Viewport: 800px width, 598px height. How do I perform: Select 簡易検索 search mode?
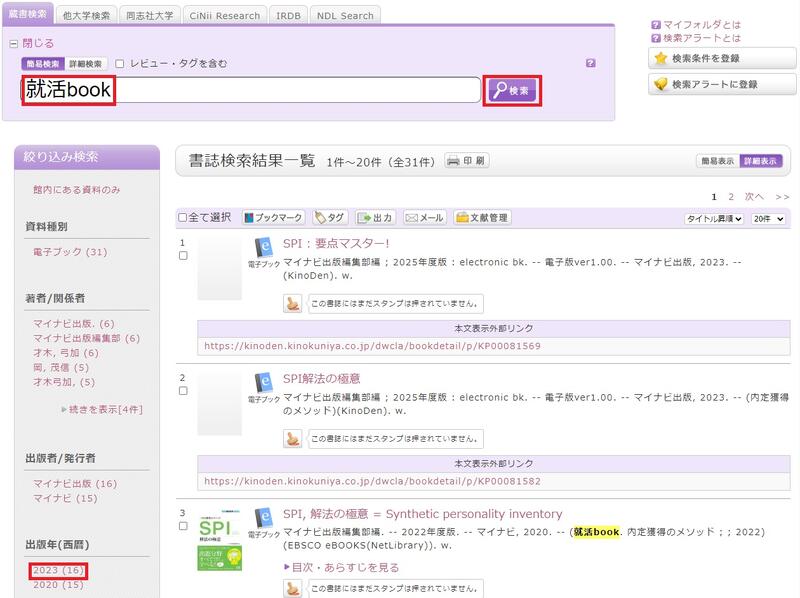(43, 64)
